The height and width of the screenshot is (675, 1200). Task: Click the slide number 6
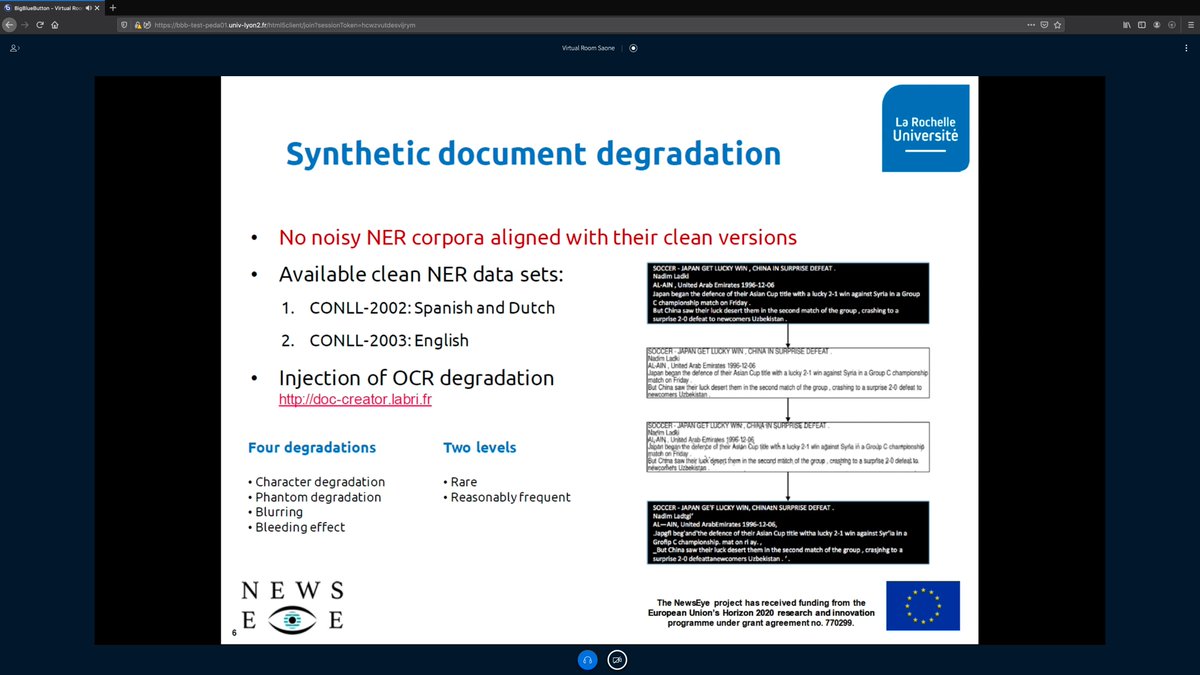(x=234, y=634)
